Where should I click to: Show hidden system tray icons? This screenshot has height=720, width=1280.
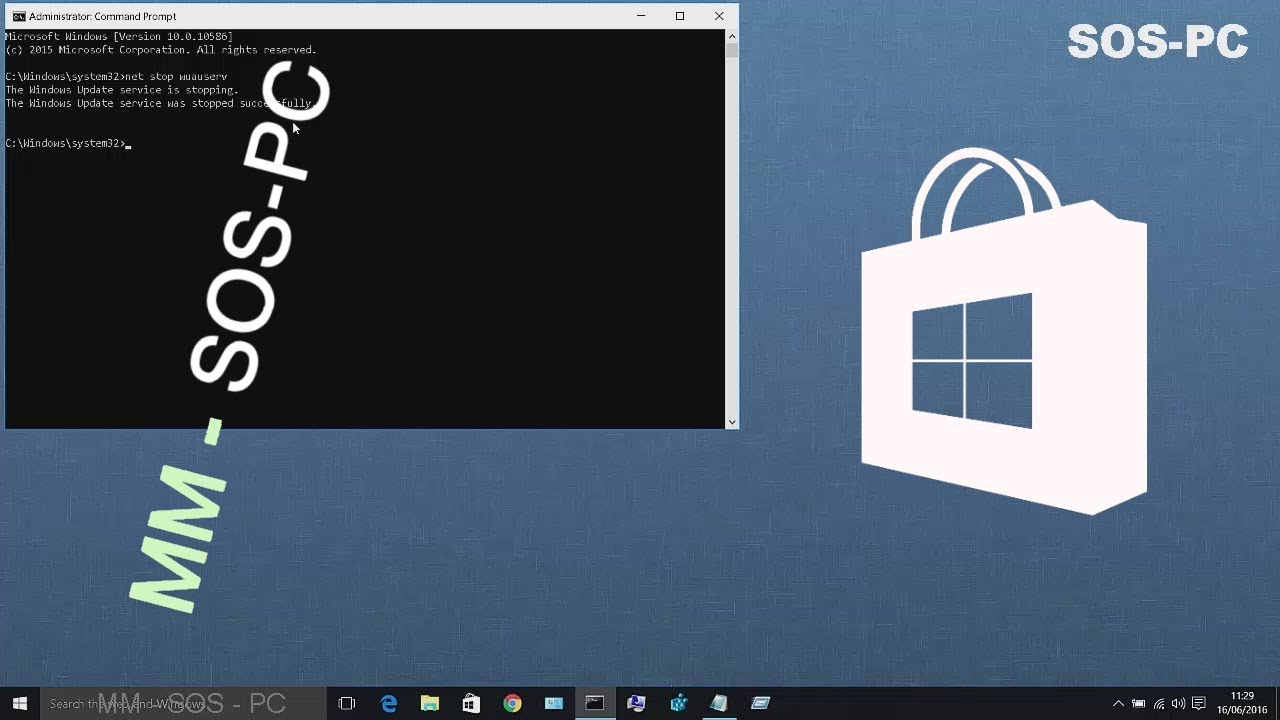[1118, 704]
